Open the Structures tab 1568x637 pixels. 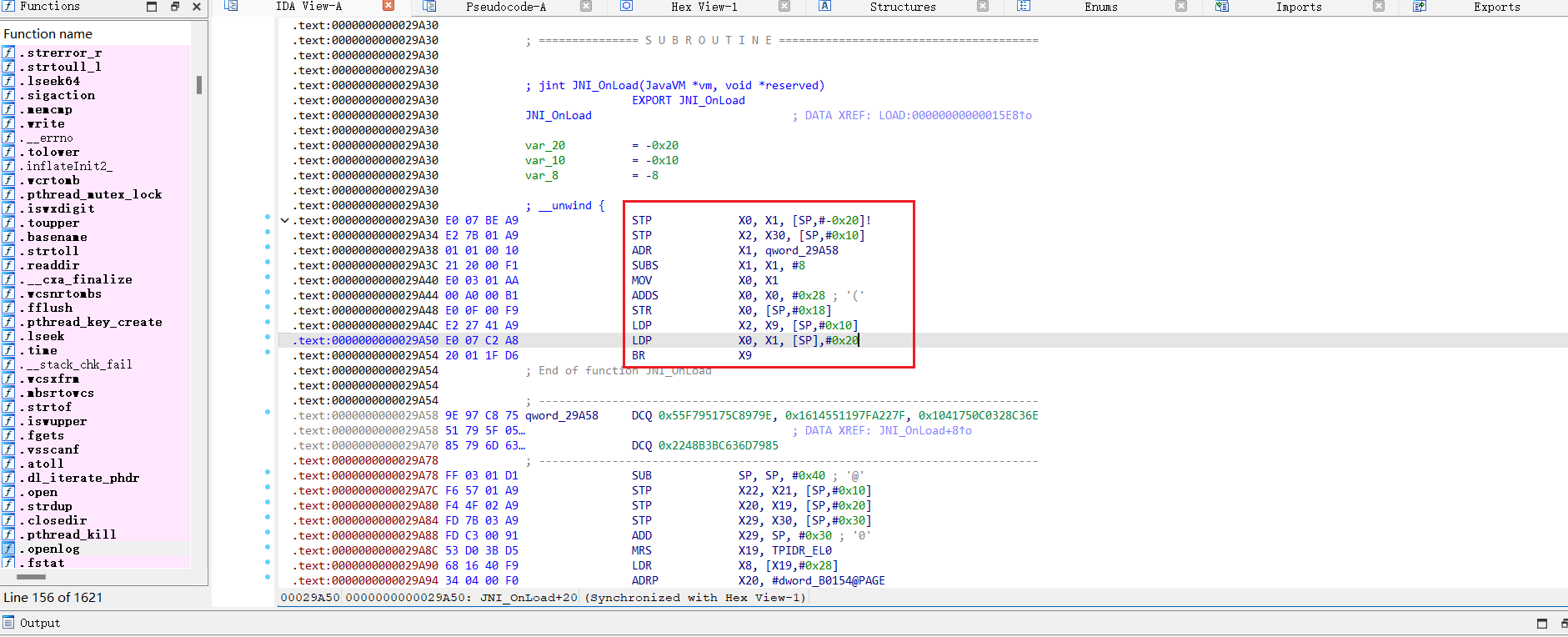[x=903, y=7]
